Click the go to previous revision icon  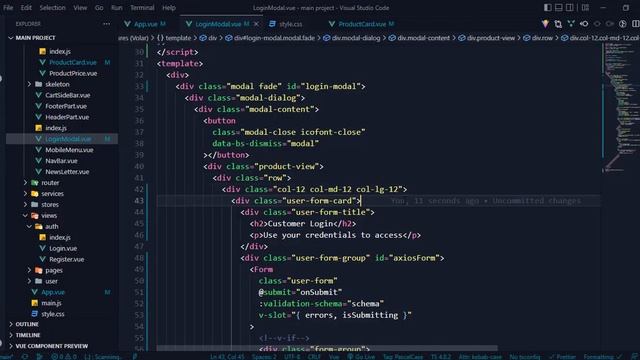(x=584, y=24)
